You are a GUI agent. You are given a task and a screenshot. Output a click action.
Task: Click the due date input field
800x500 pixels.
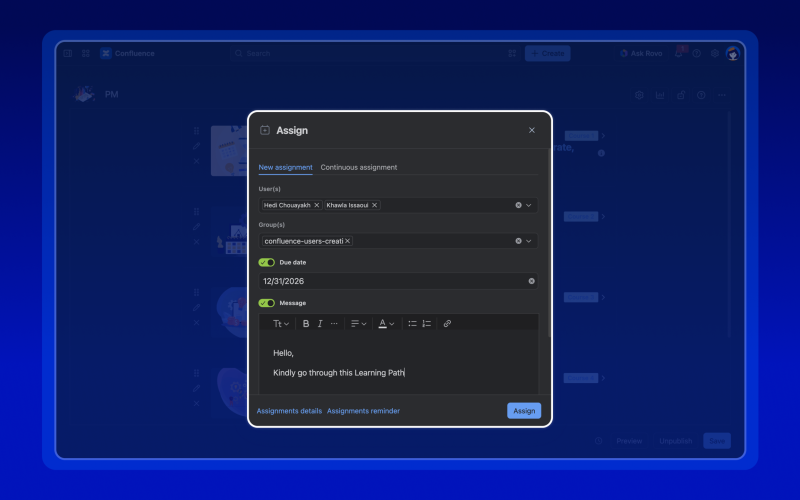coord(398,281)
